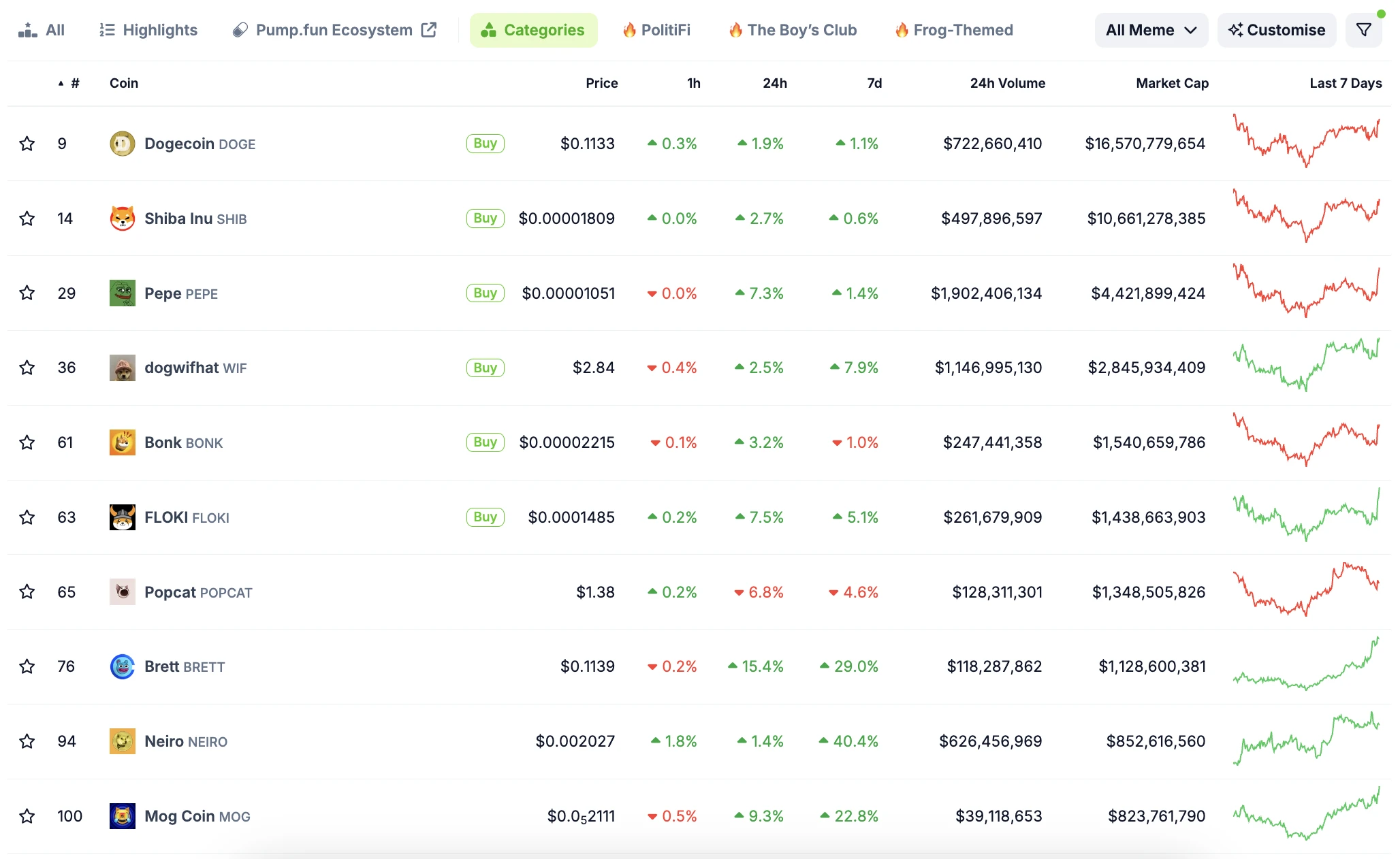Viewport: 1400px width, 859px height.
Task: Click the dogwifhat WIF coin icon
Action: [120, 367]
